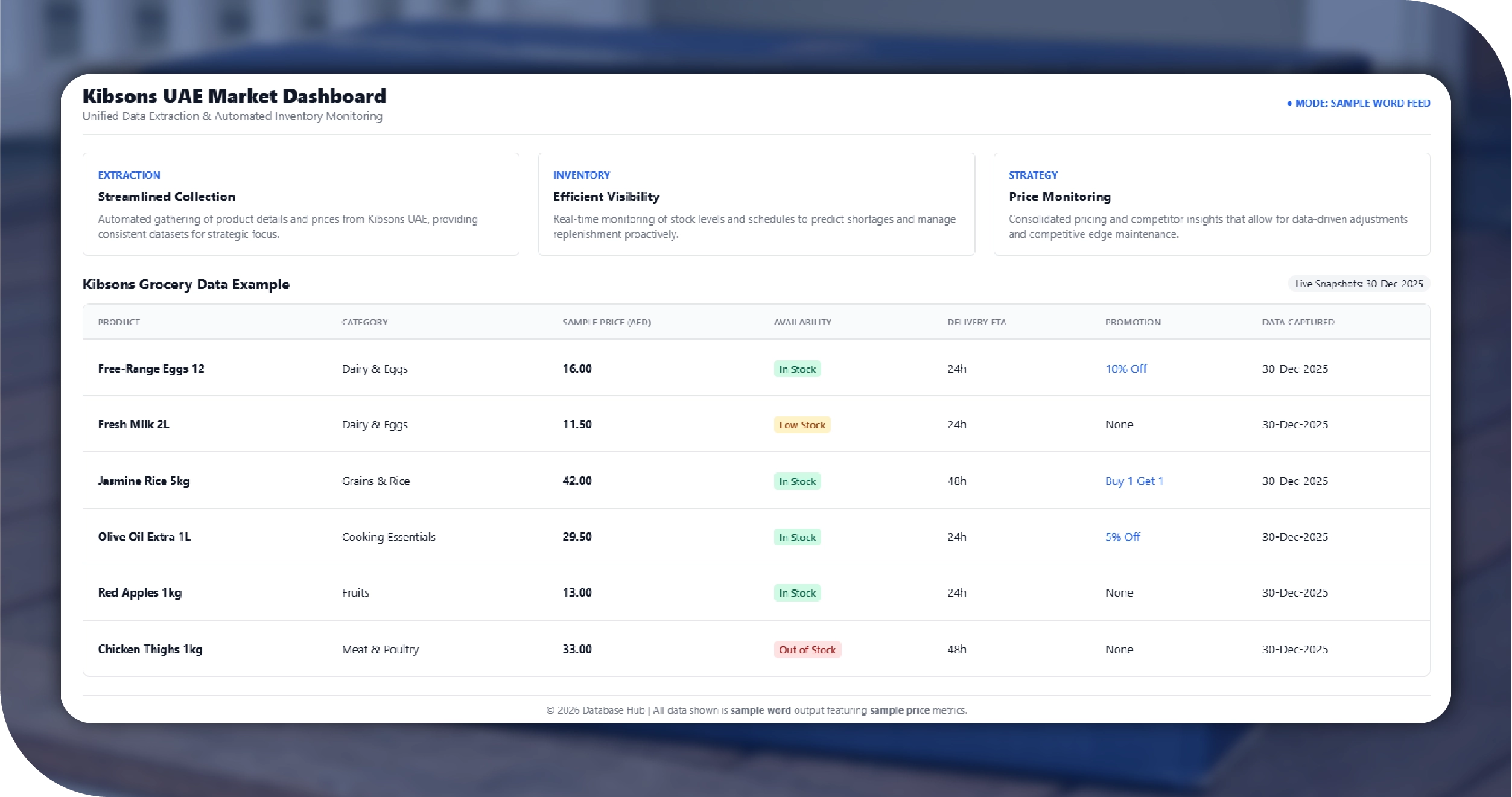Select the Chicken Thighs 1kg row
Viewport: 1512px width, 797px height.
point(150,649)
